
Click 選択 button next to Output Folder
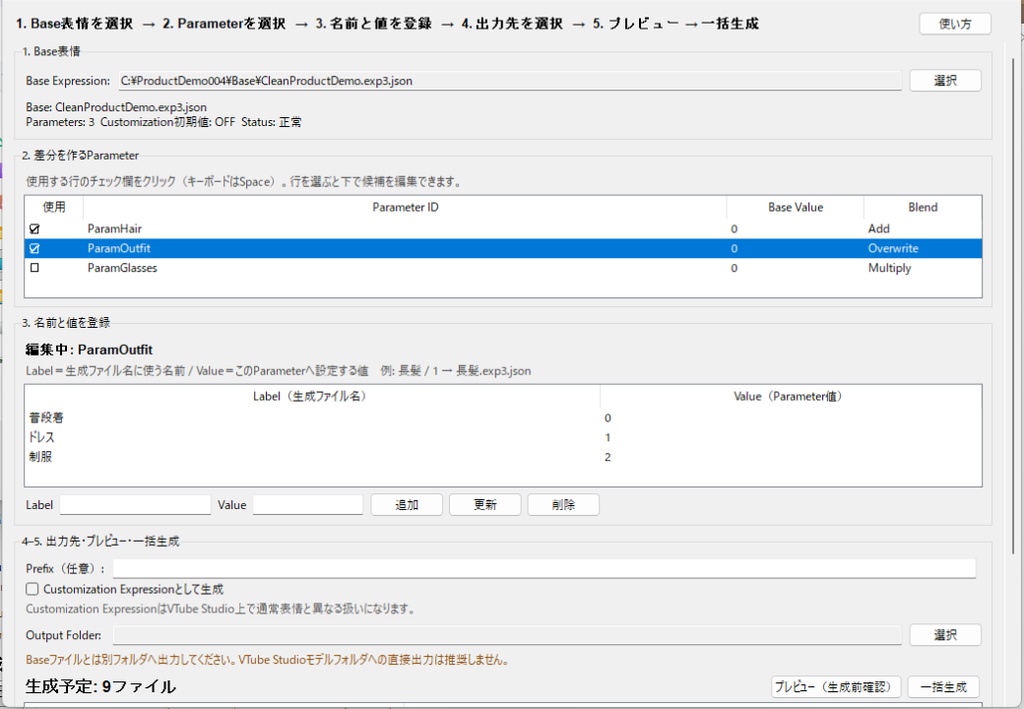(945, 635)
